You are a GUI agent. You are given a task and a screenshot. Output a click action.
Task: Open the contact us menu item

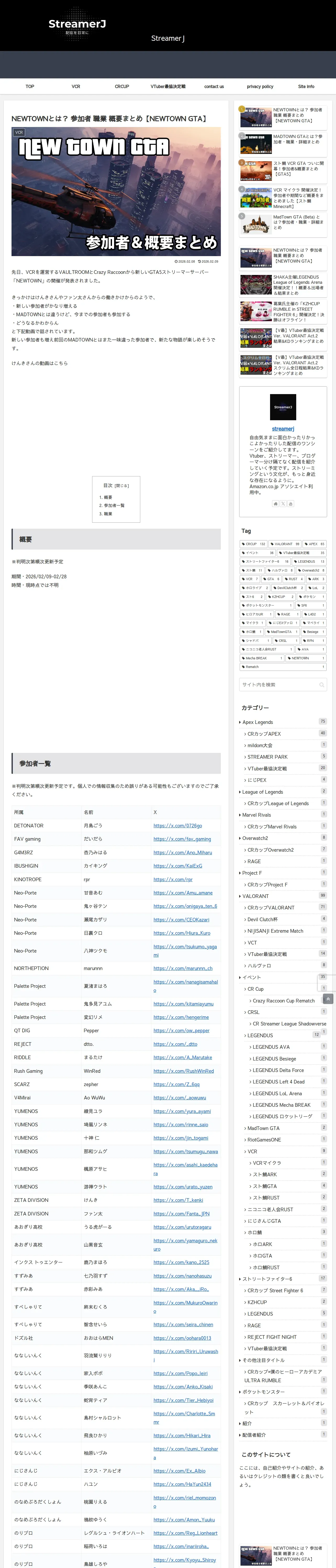[214, 87]
